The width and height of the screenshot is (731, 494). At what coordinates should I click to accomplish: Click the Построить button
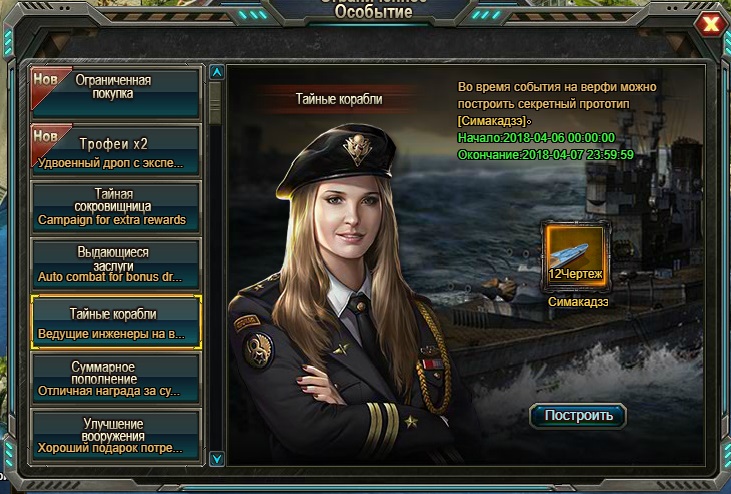click(x=578, y=416)
